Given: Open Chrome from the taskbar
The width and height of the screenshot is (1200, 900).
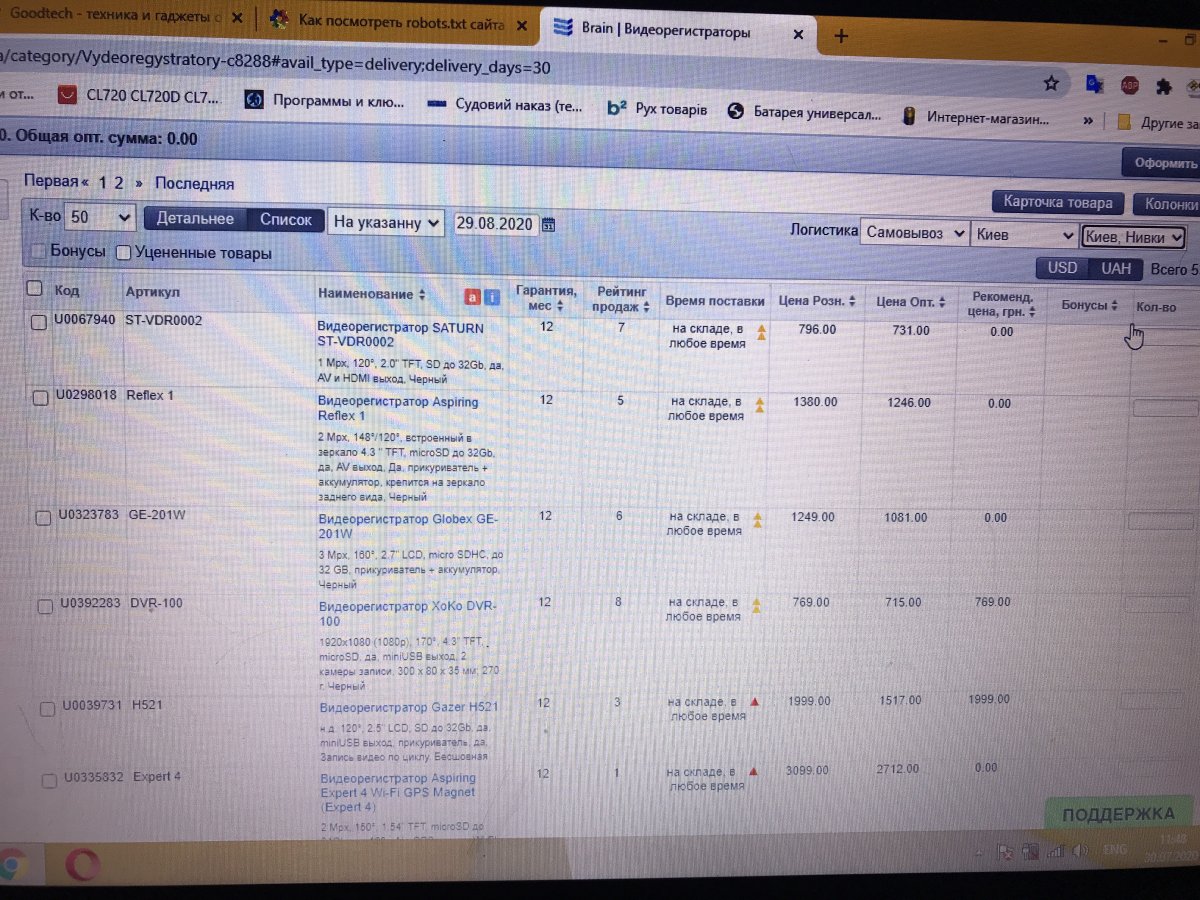Looking at the screenshot, I should tap(12, 866).
